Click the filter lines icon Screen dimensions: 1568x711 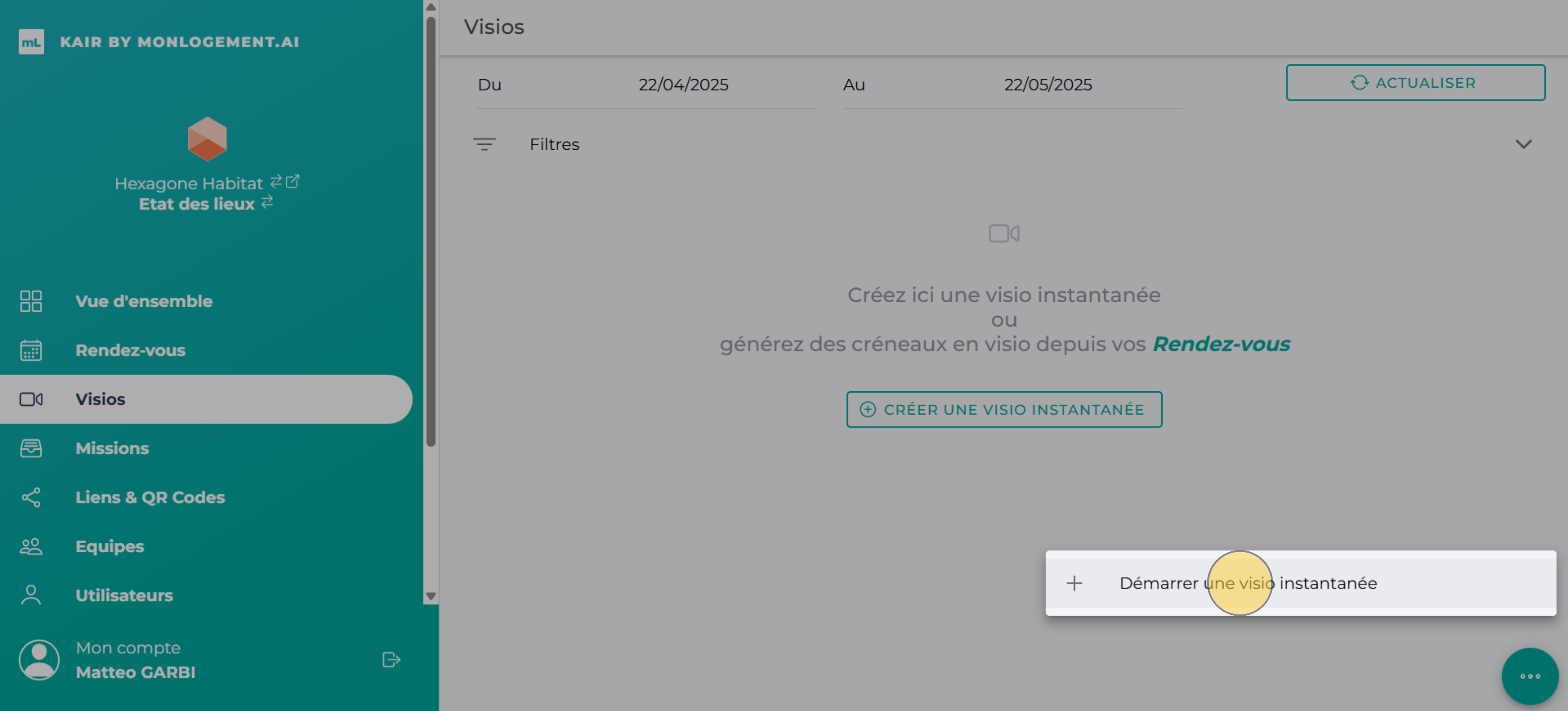coord(484,144)
